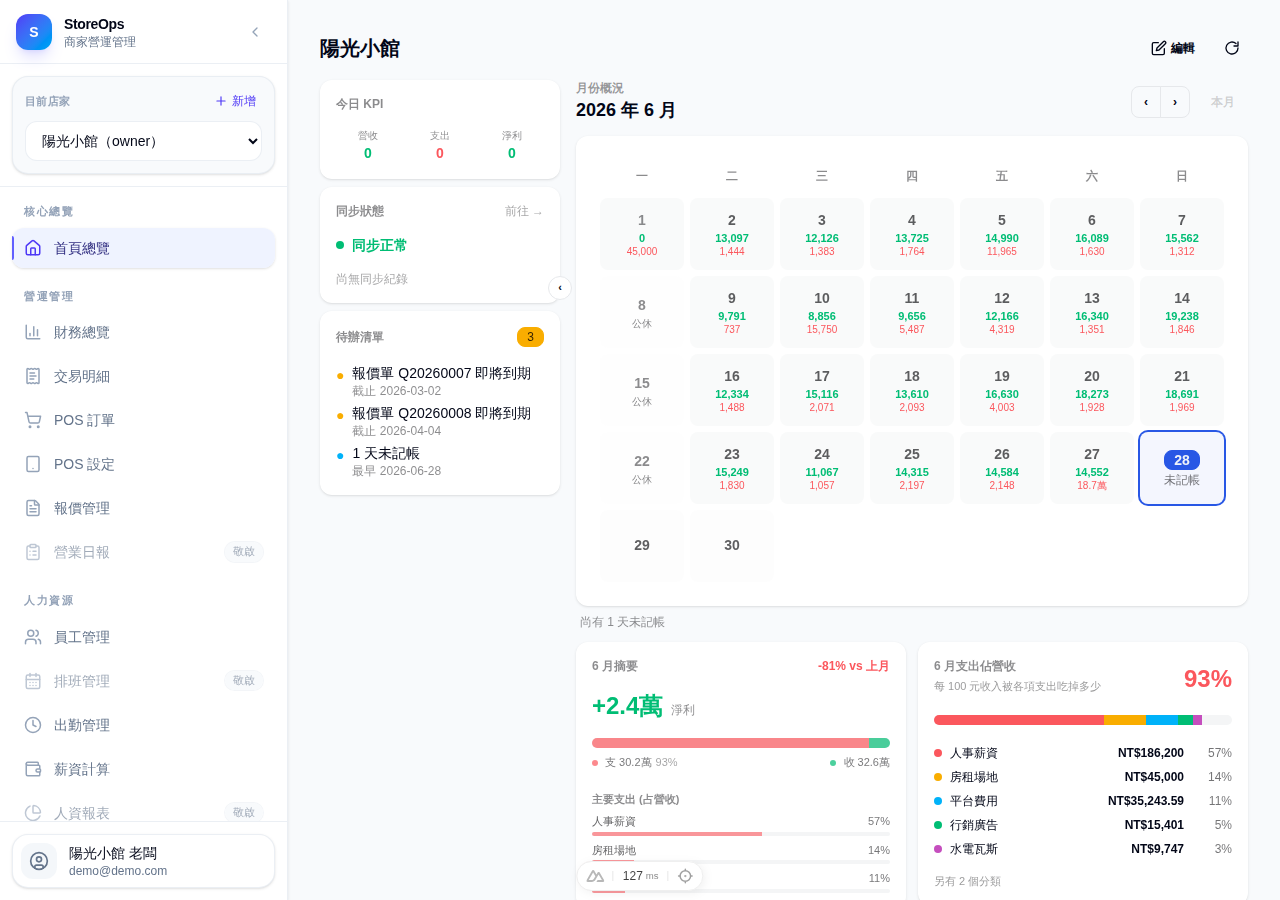Select calendar day 8 公休
This screenshot has width=1280, height=900.
pos(642,312)
